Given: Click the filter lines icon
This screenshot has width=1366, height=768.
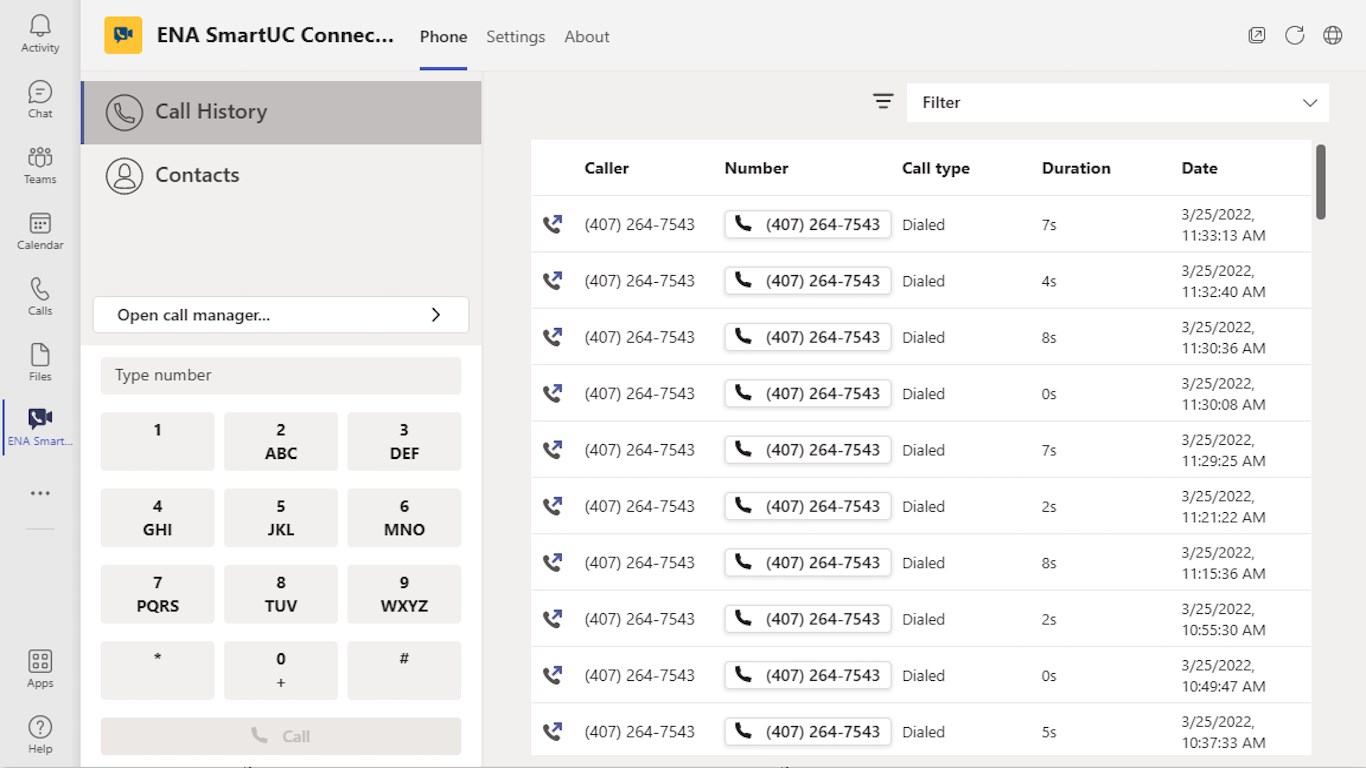Looking at the screenshot, I should coord(883,102).
